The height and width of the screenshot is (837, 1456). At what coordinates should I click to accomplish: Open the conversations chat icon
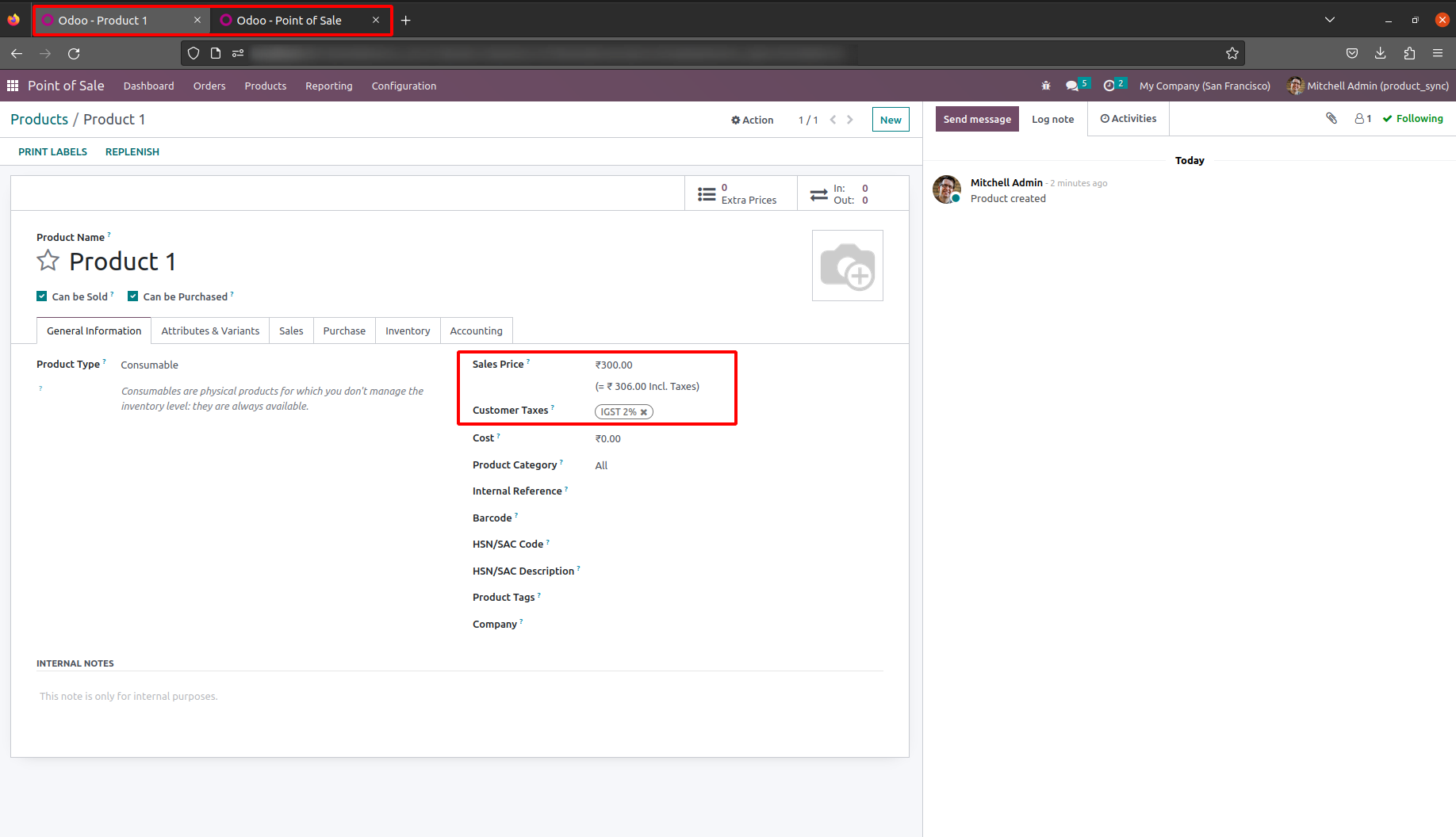pyautogui.click(x=1072, y=86)
